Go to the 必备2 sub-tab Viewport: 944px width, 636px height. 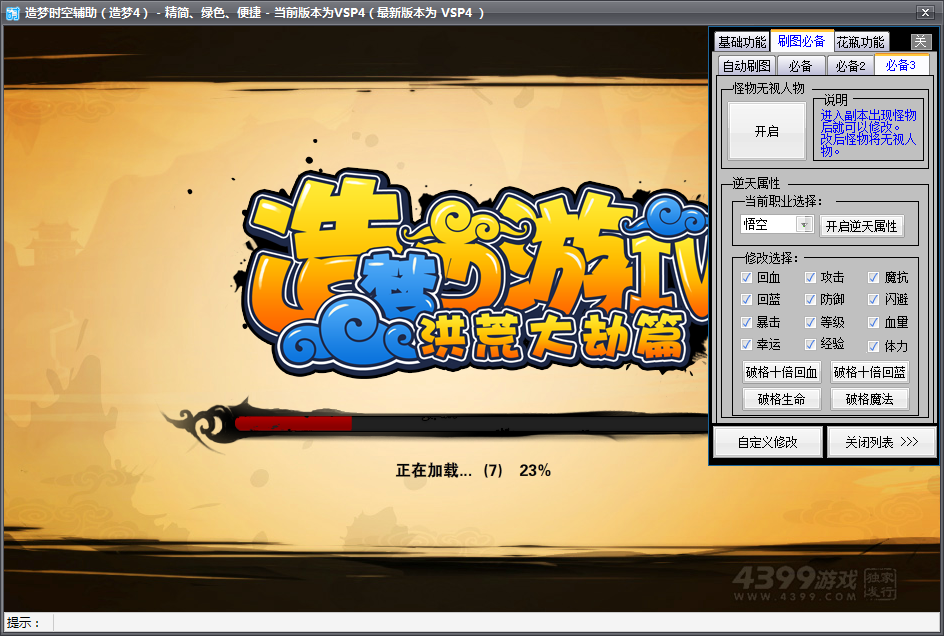pos(850,66)
